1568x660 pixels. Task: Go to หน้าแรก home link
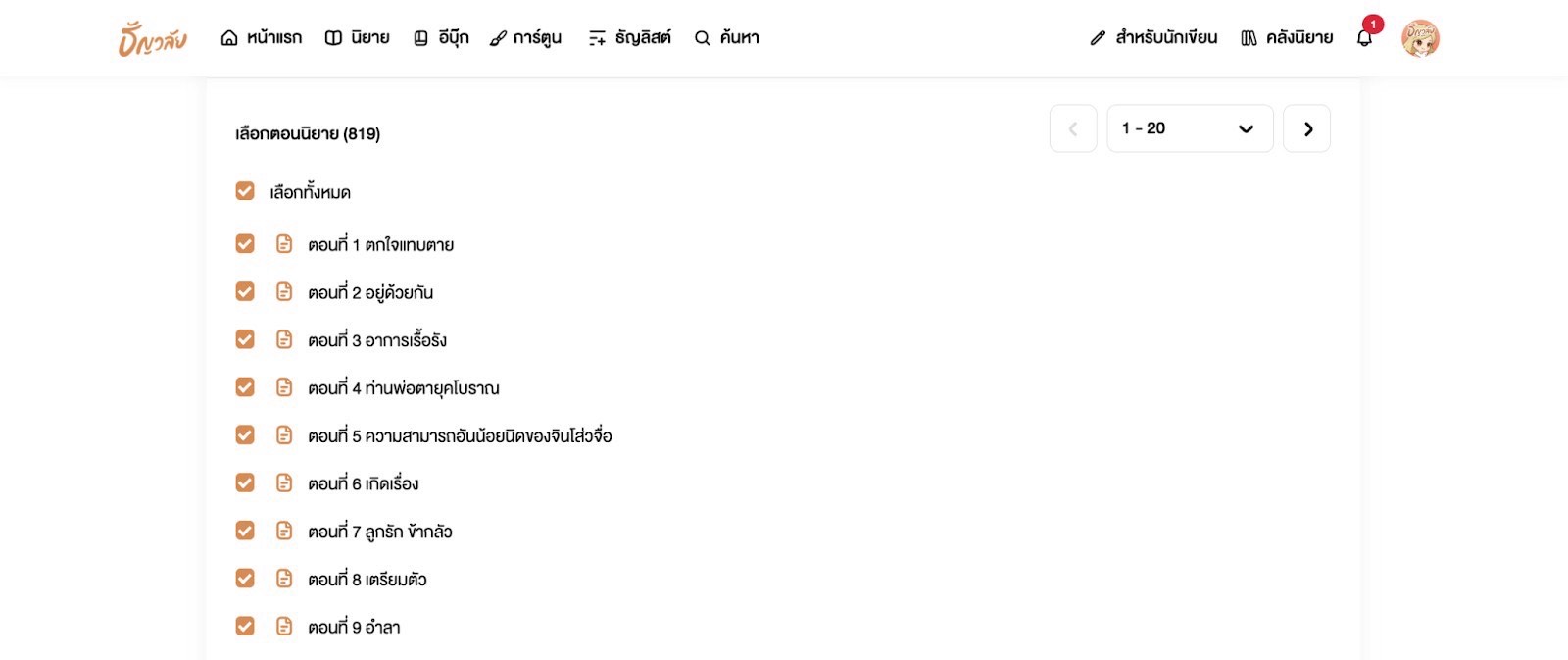pyautogui.click(x=262, y=38)
